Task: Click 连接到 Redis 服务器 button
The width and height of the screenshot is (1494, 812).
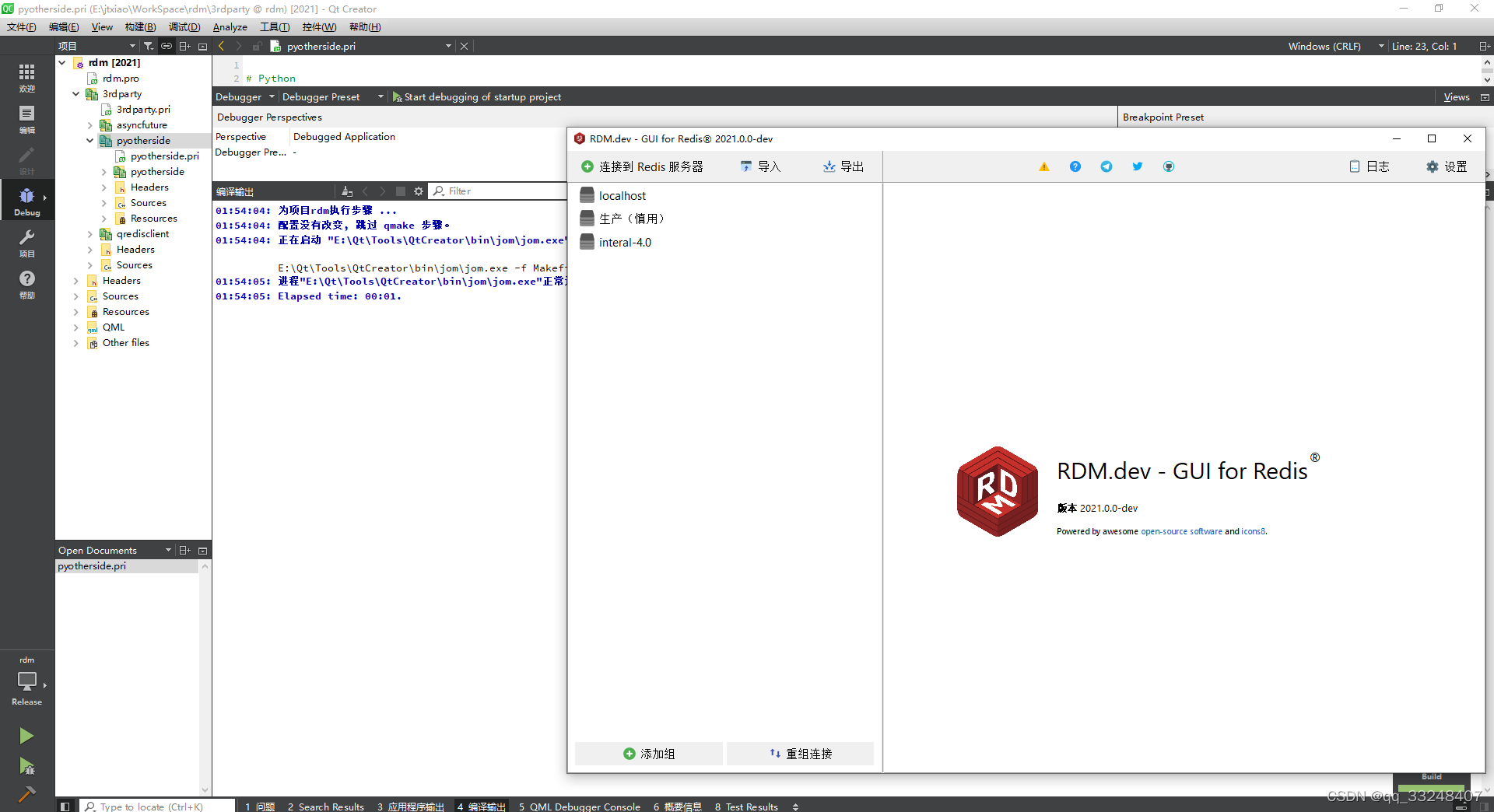Action: [x=642, y=166]
